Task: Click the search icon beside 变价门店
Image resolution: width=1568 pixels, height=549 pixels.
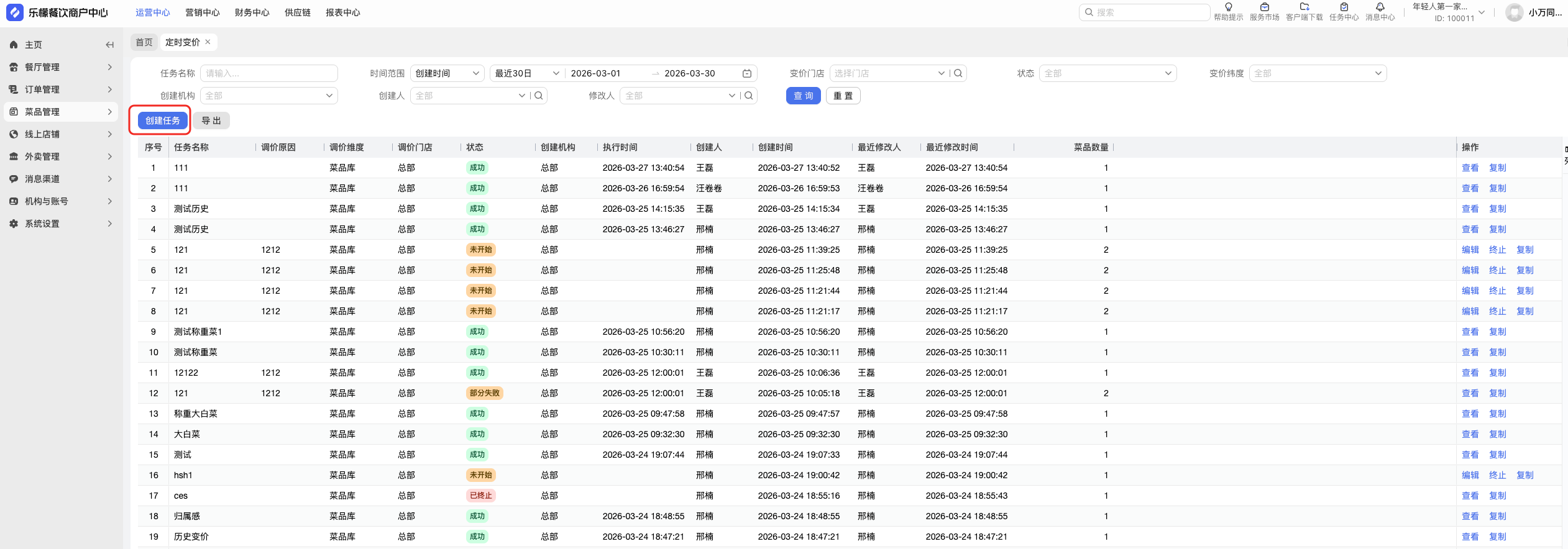Action: 958,73
